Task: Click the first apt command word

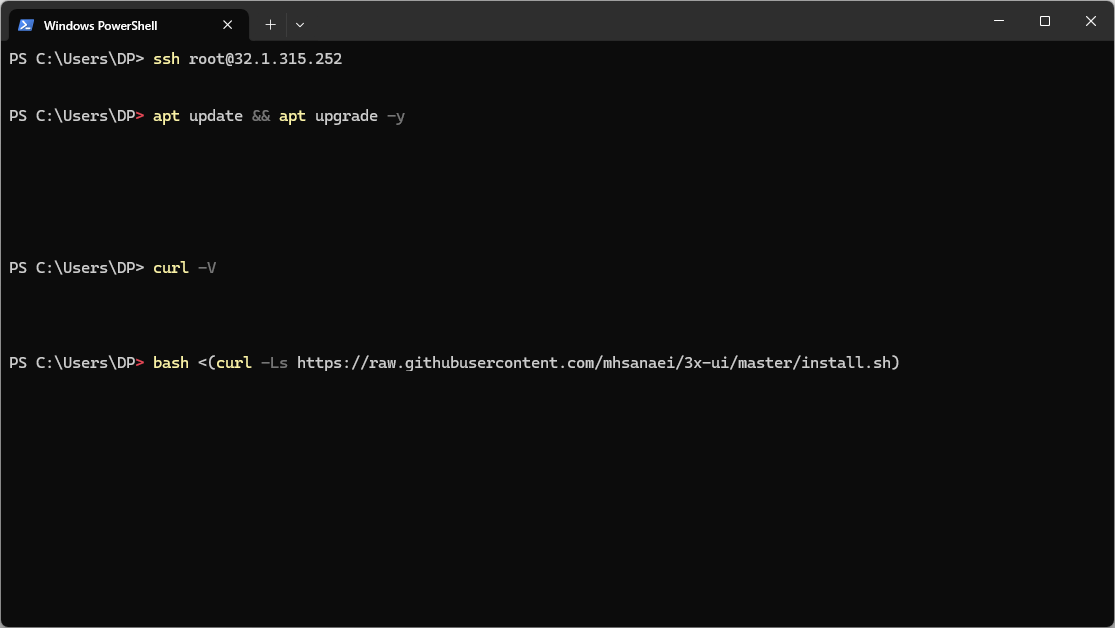Action: point(166,116)
